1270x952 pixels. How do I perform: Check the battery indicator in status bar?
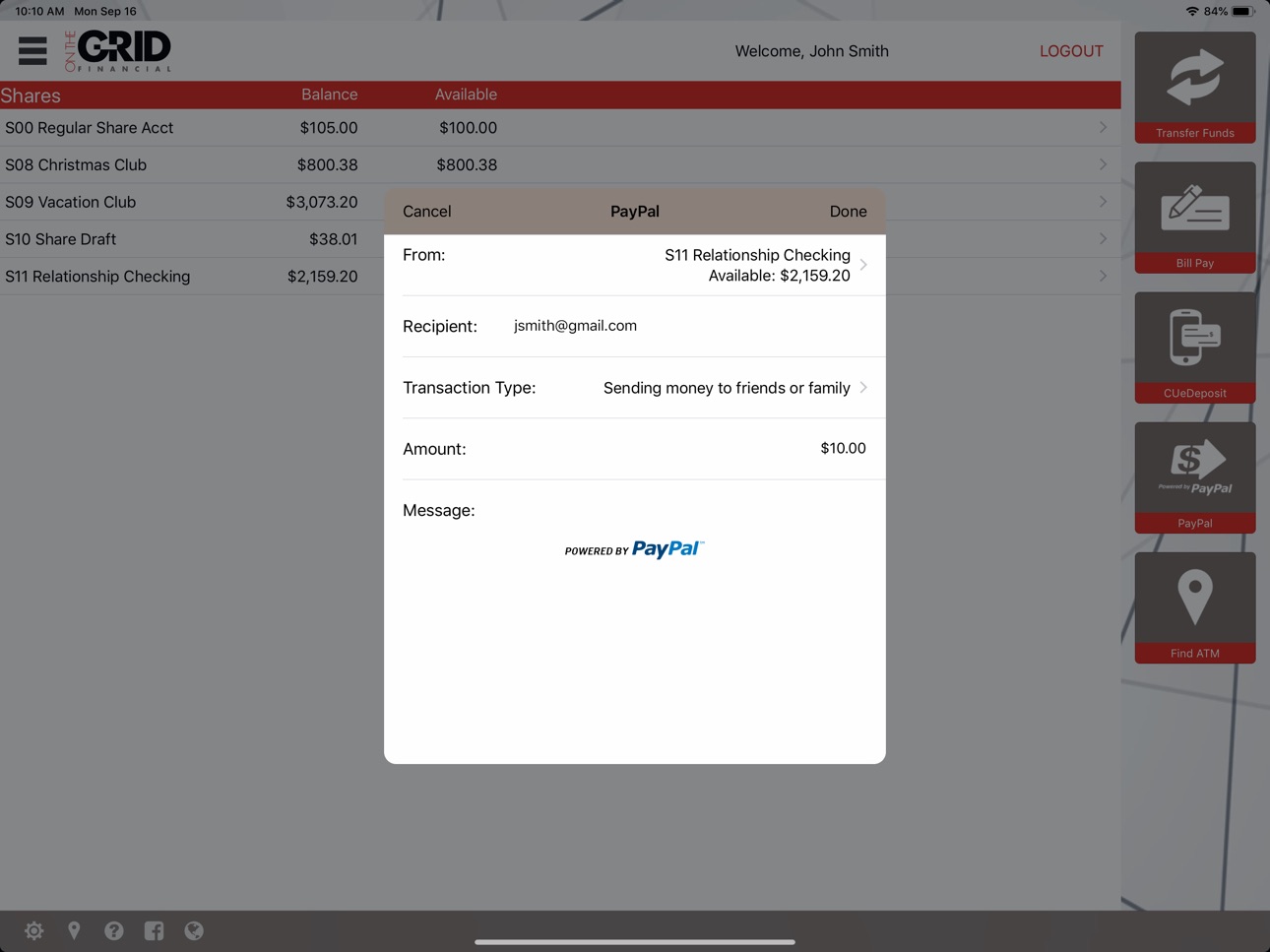pyautogui.click(x=1242, y=12)
